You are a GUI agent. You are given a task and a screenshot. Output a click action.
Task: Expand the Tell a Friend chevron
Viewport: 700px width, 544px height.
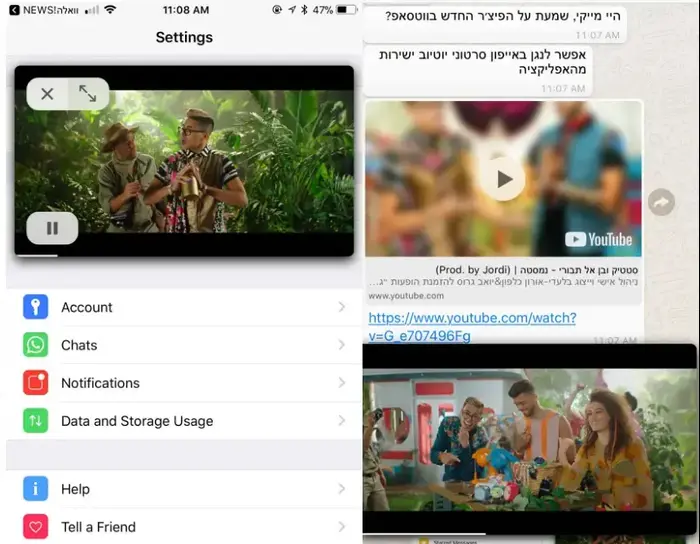tap(342, 527)
